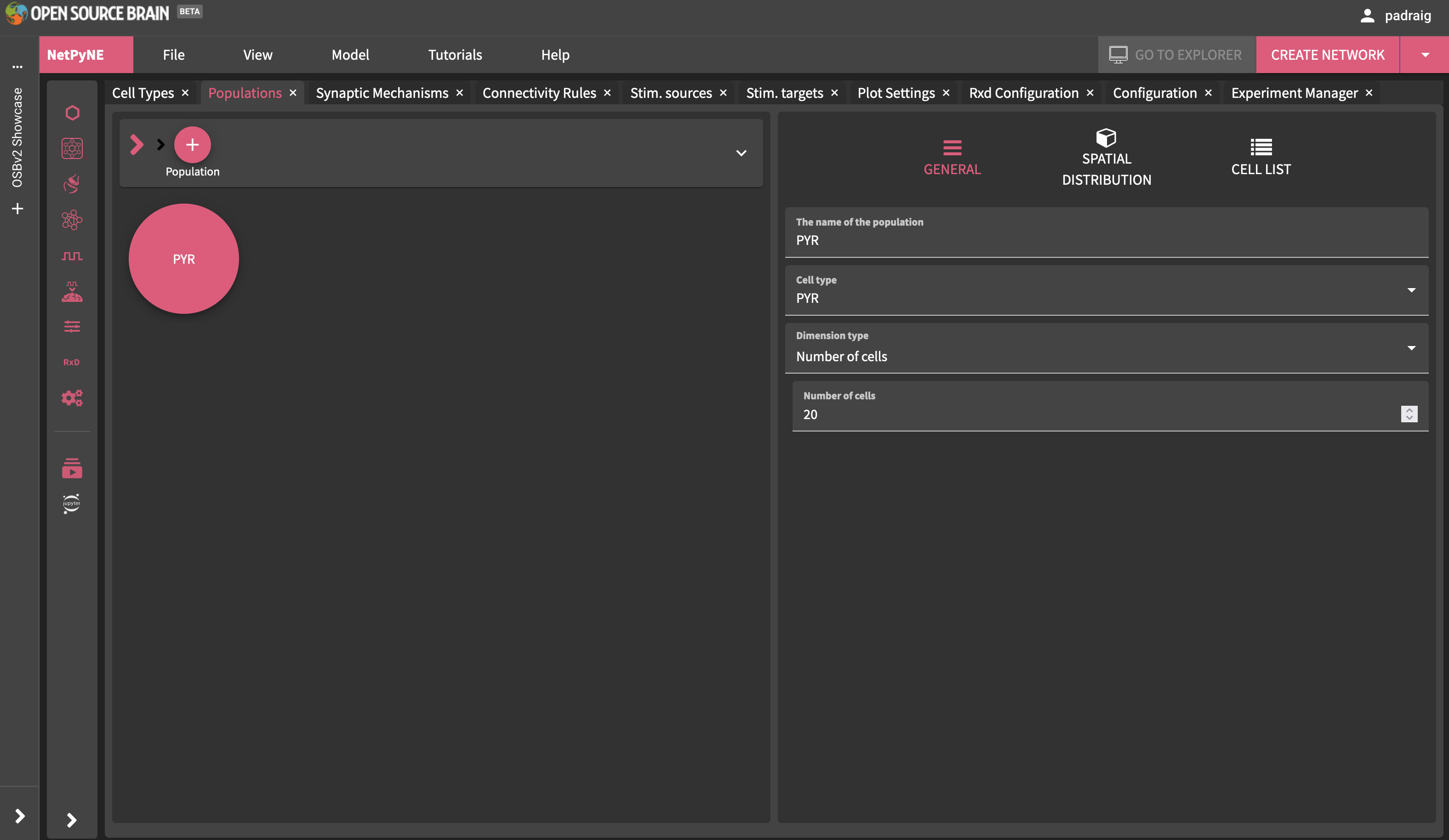
Task: Close the Connectivity Rules tab
Action: [x=607, y=92]
